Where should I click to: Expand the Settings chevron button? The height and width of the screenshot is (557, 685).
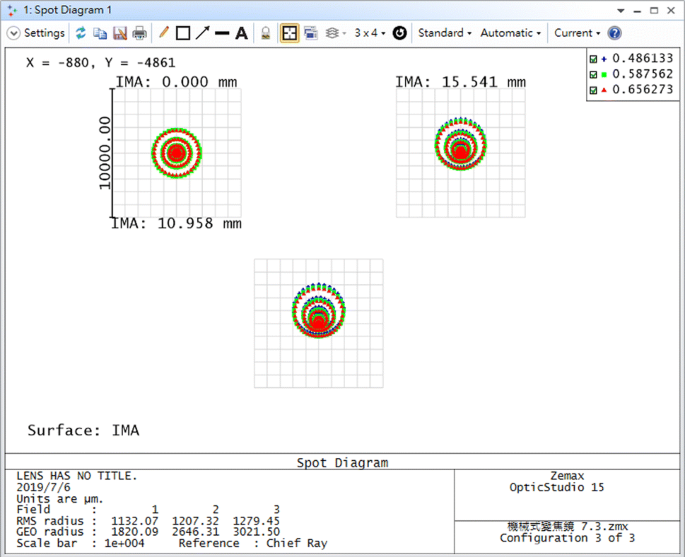tap(14, 33)
